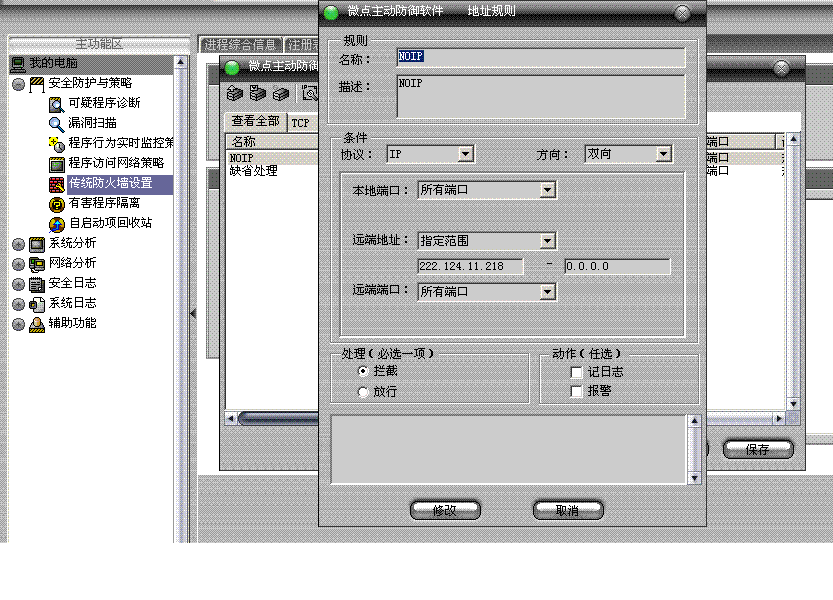
Task: Open the 本地端口 dropdown
Action: coord(547,190)
